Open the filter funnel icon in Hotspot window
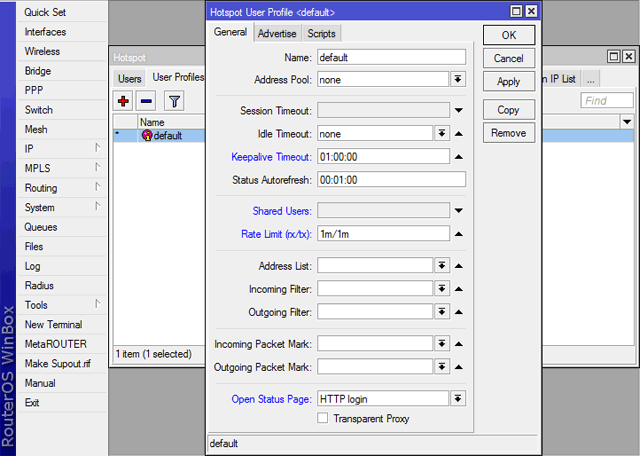This screenshot has height=456, width=640. coord(174,101)
